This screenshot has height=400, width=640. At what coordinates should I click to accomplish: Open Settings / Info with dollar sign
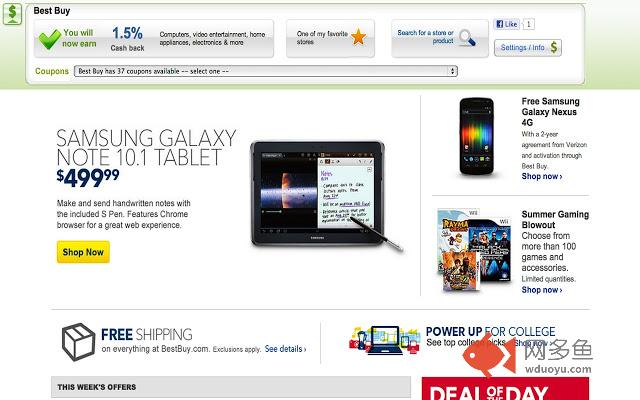coord(528,47)
